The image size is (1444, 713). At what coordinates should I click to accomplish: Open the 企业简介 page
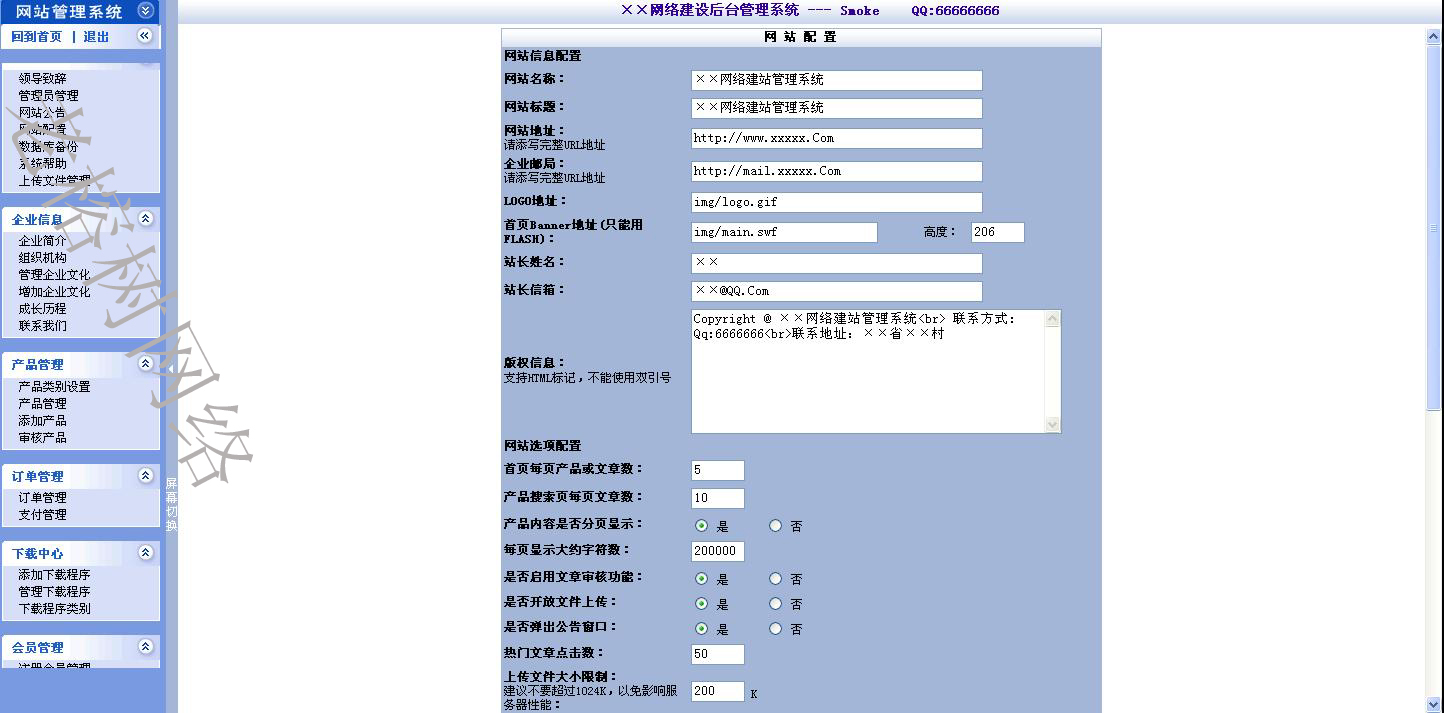pos(42,240)
